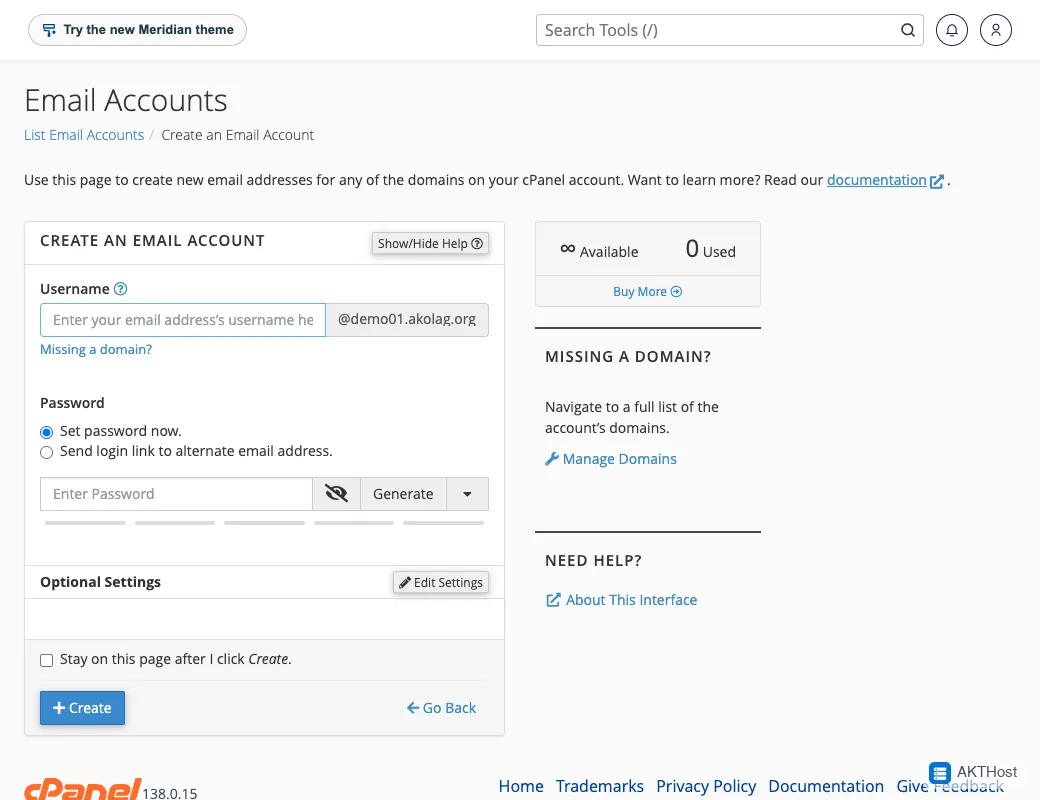The width and height of the screenshot is (1040, 800).
Task: Select Send login link to alternate email
Action: (46, 452)
